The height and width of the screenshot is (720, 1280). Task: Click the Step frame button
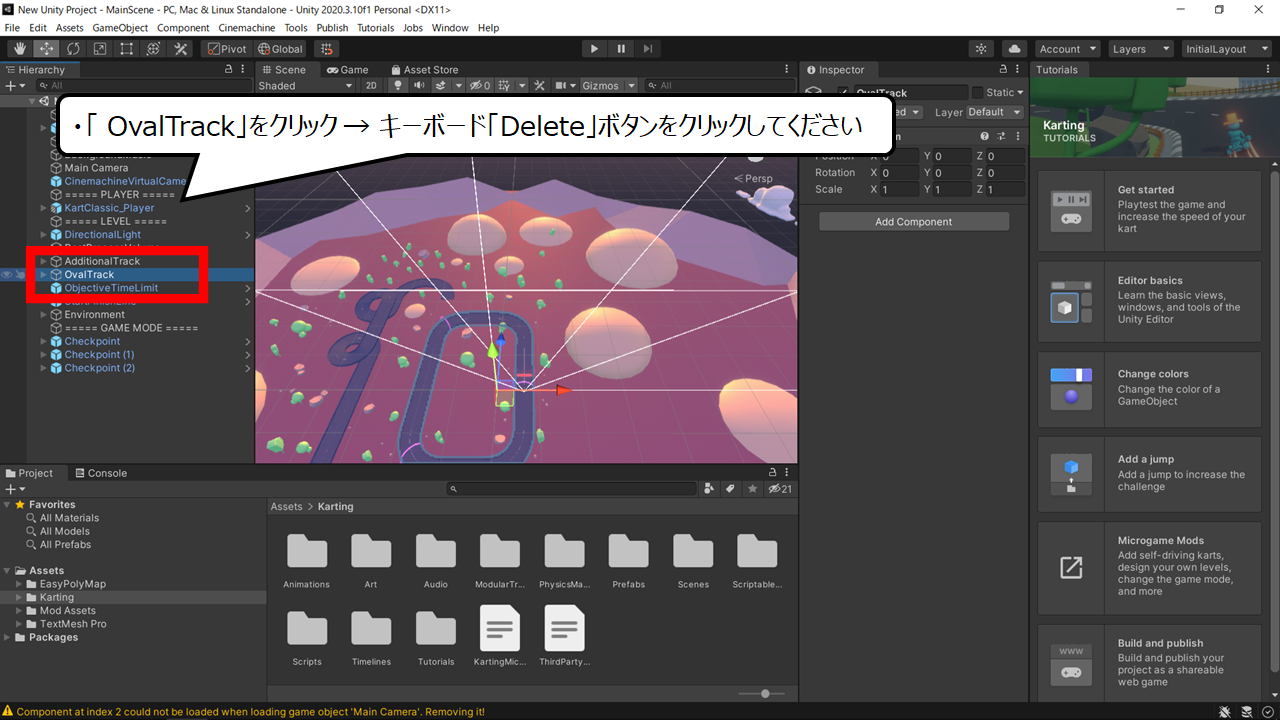(x=648, y=49)
